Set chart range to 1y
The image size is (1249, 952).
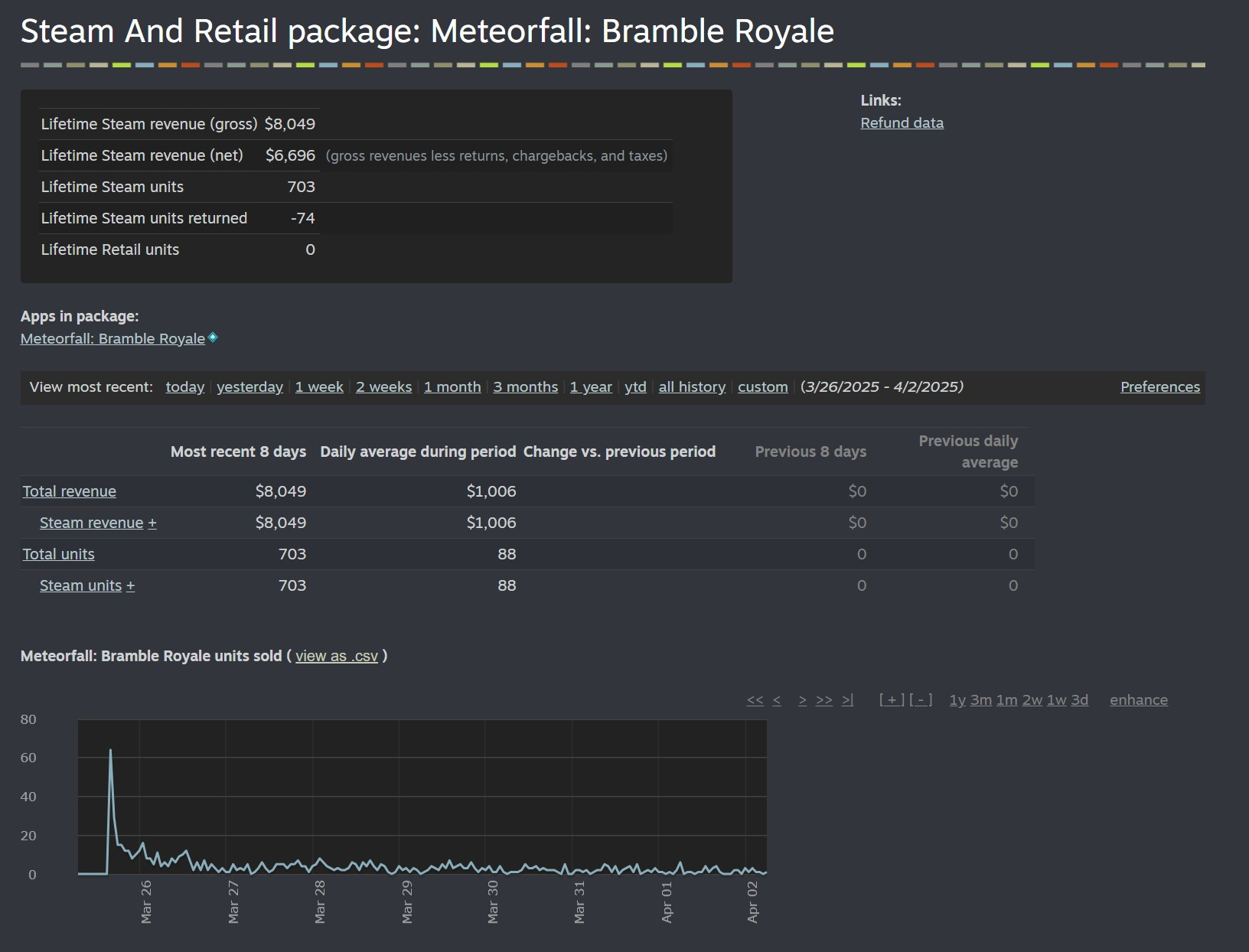tap(957, 699)
